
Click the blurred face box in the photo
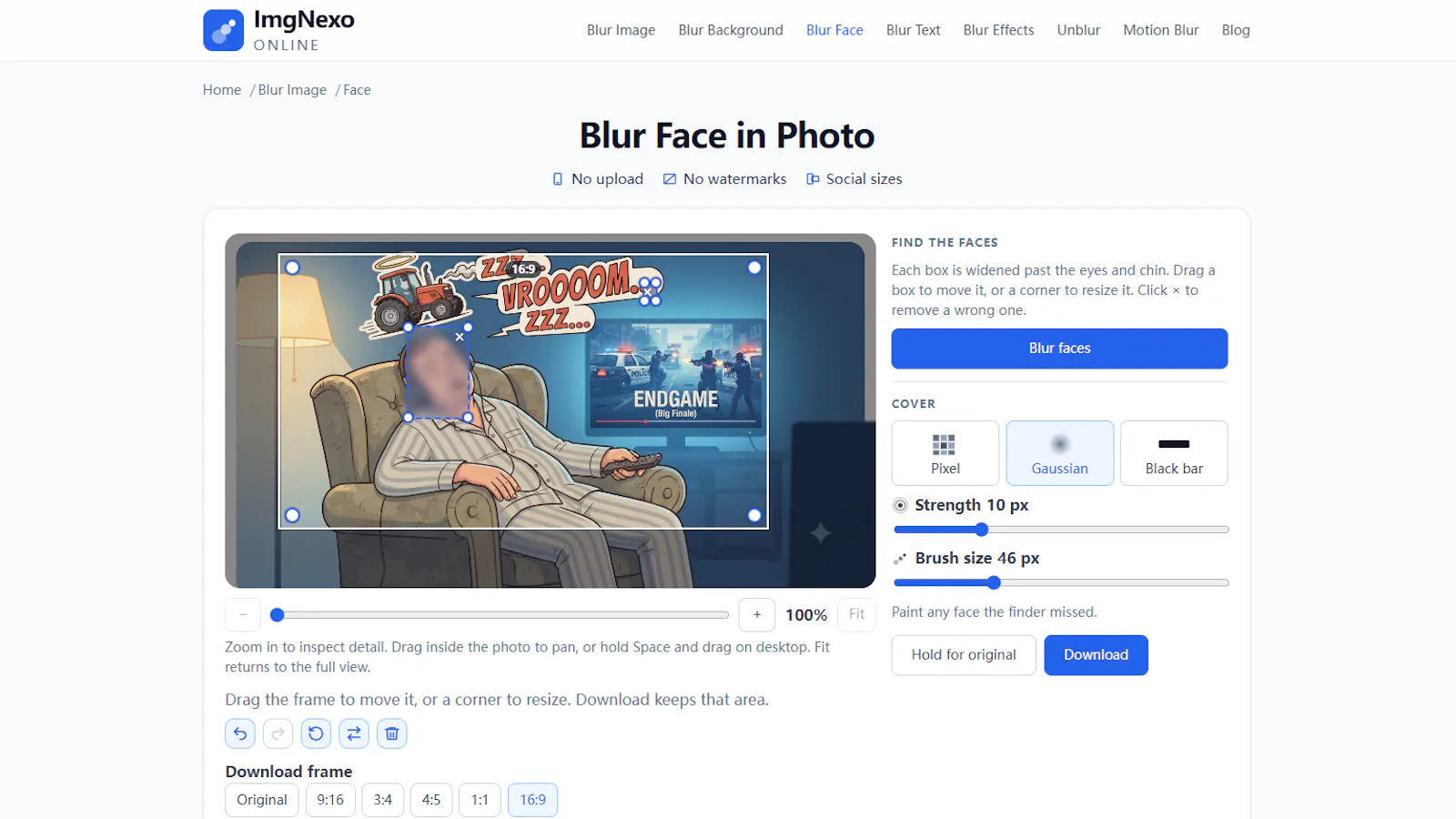(x=438, y=372)
